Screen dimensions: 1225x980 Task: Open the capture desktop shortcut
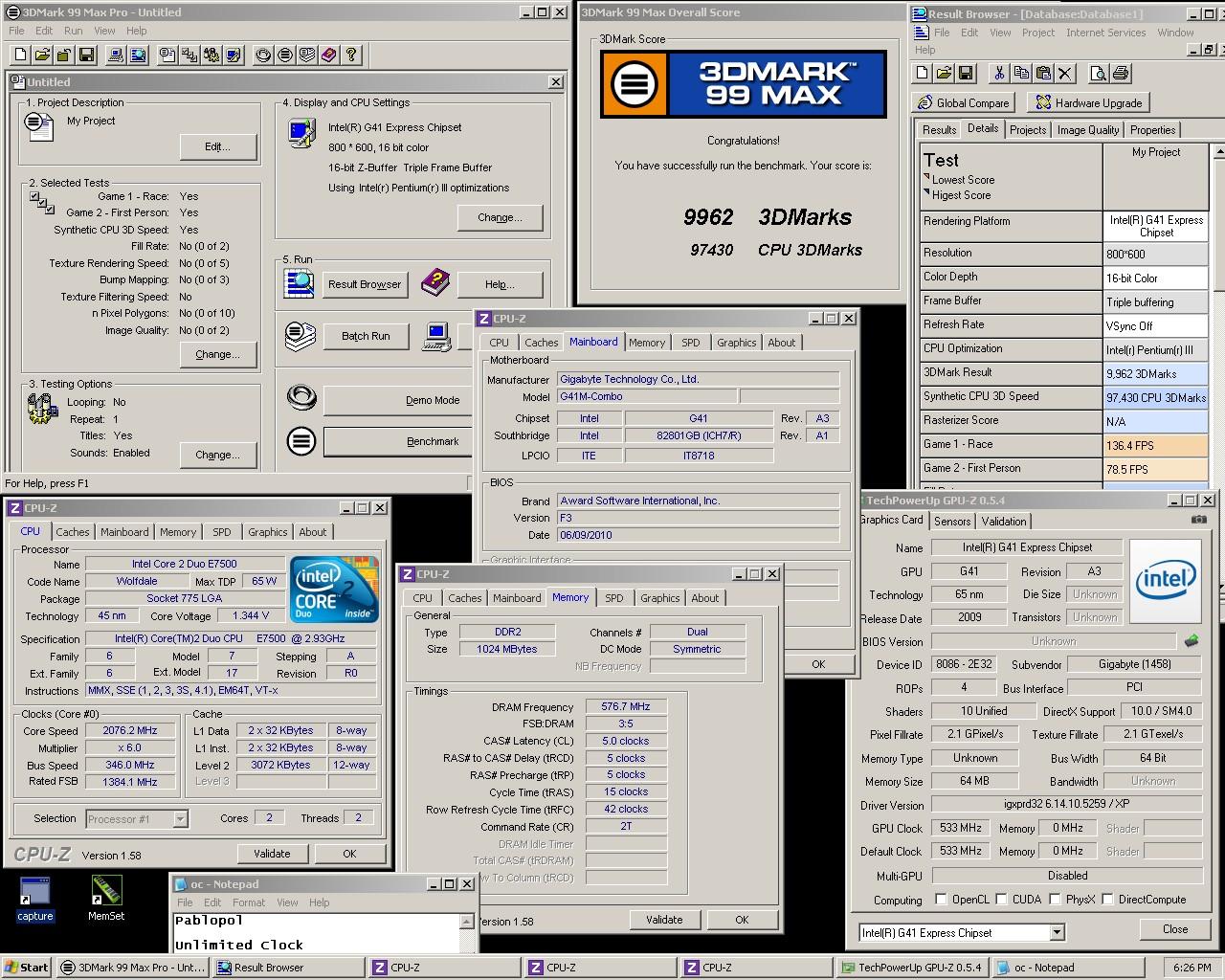coord(34,899)
